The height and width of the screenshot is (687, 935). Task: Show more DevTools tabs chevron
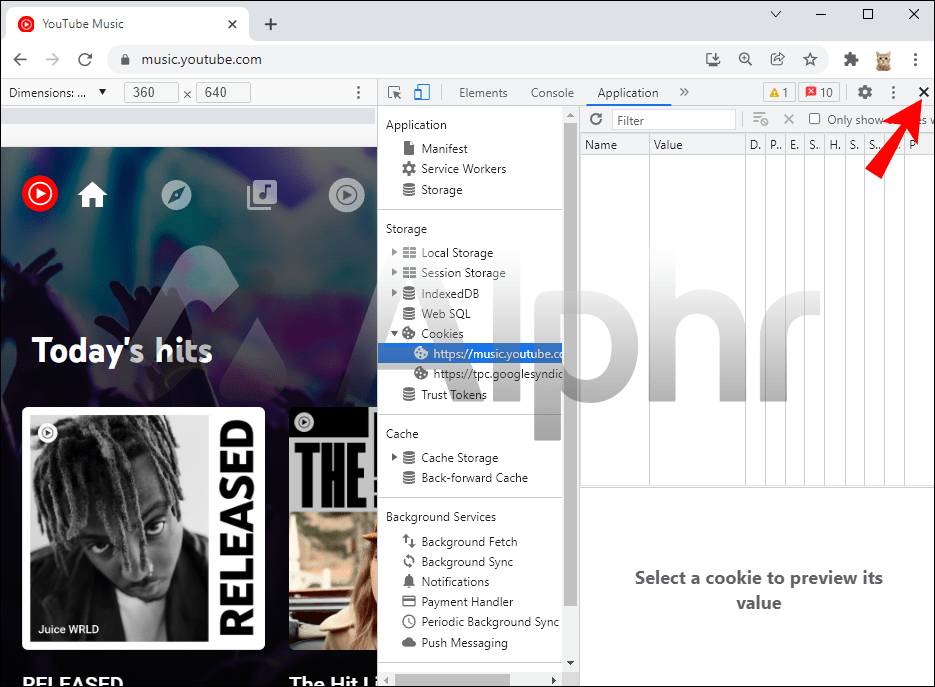click(x=684, y=92)
